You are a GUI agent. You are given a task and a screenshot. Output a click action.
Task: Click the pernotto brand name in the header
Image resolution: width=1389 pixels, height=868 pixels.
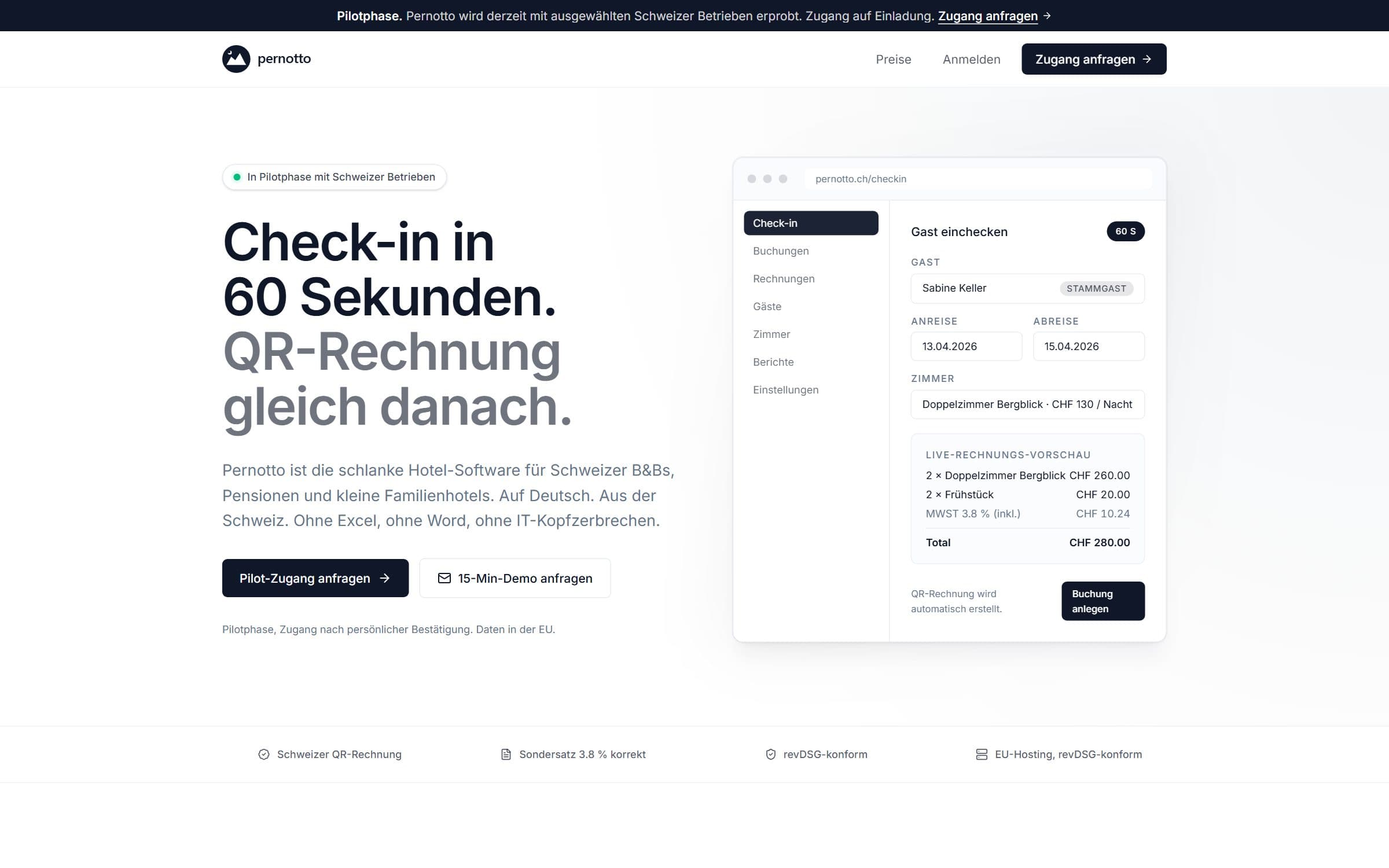284,58
